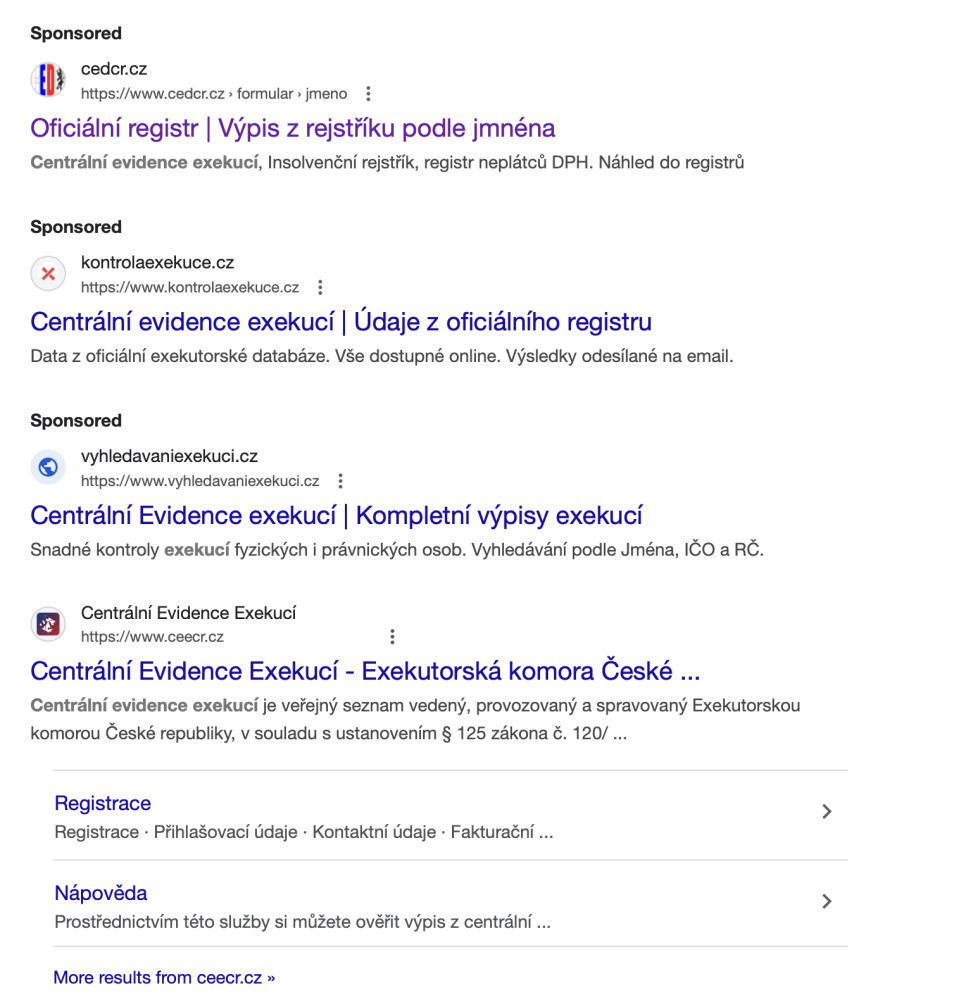Image resolution: width=966 pixels, height=1000 pixels.
Task: Open three-dot options for vyhledavaniexekuci.cz ad
Action: pos(340,481)
